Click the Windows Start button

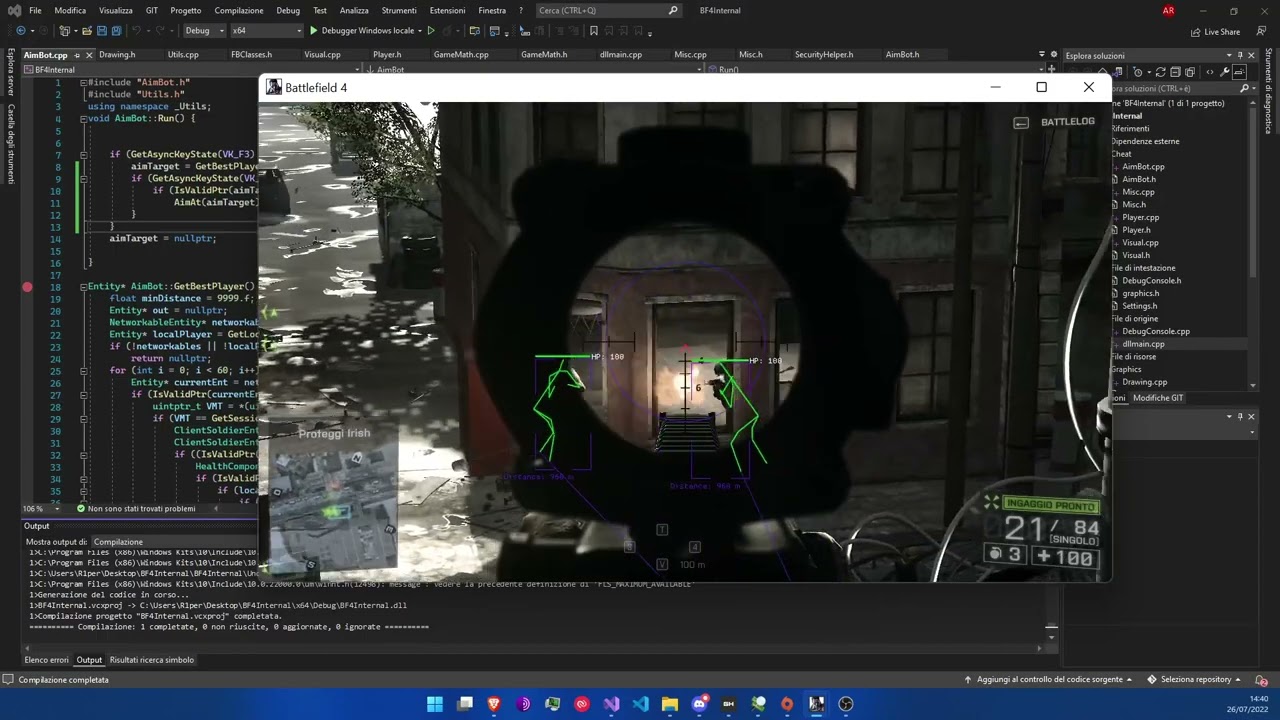[435, 704]
